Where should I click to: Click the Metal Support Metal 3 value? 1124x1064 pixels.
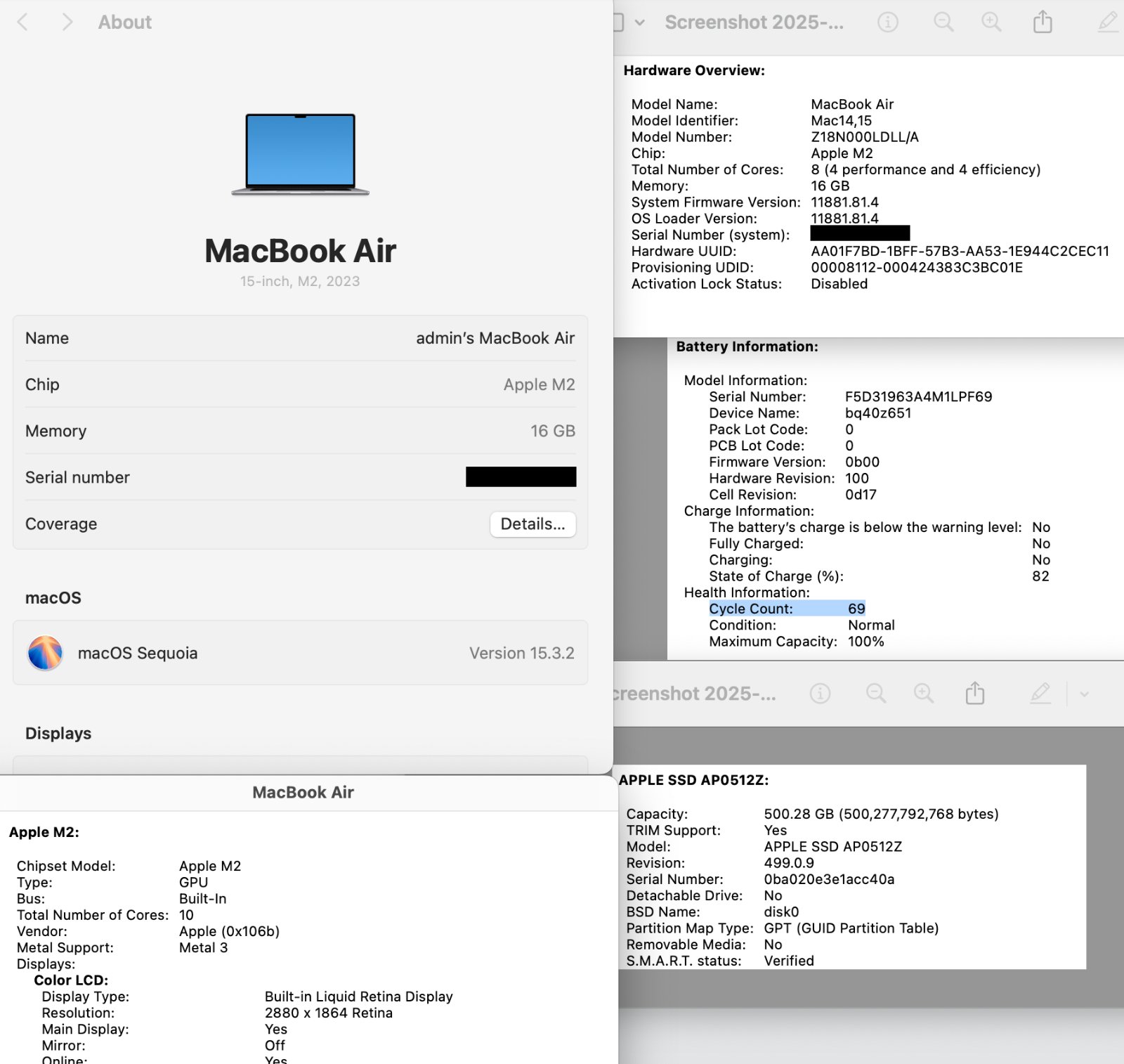coord(204,947)
